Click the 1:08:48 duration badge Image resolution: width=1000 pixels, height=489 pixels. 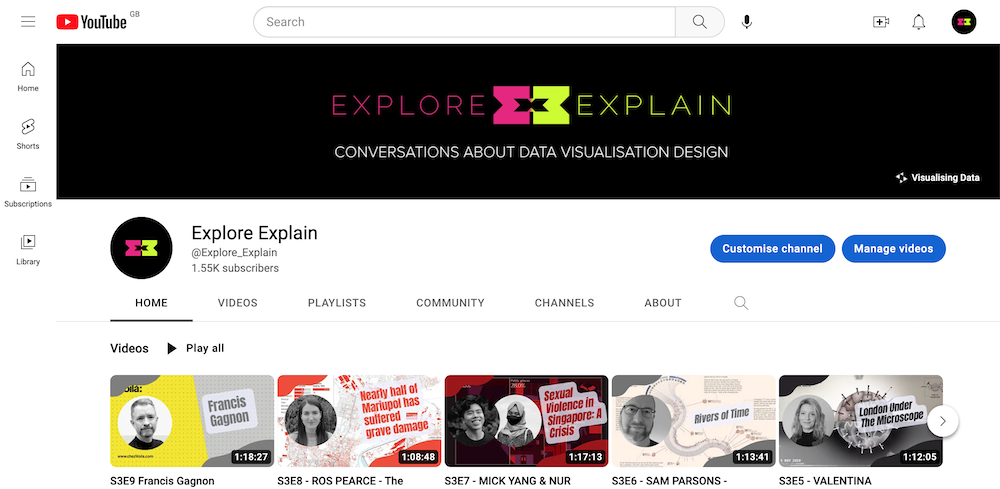pyautogui.click(x=418, y=457)
